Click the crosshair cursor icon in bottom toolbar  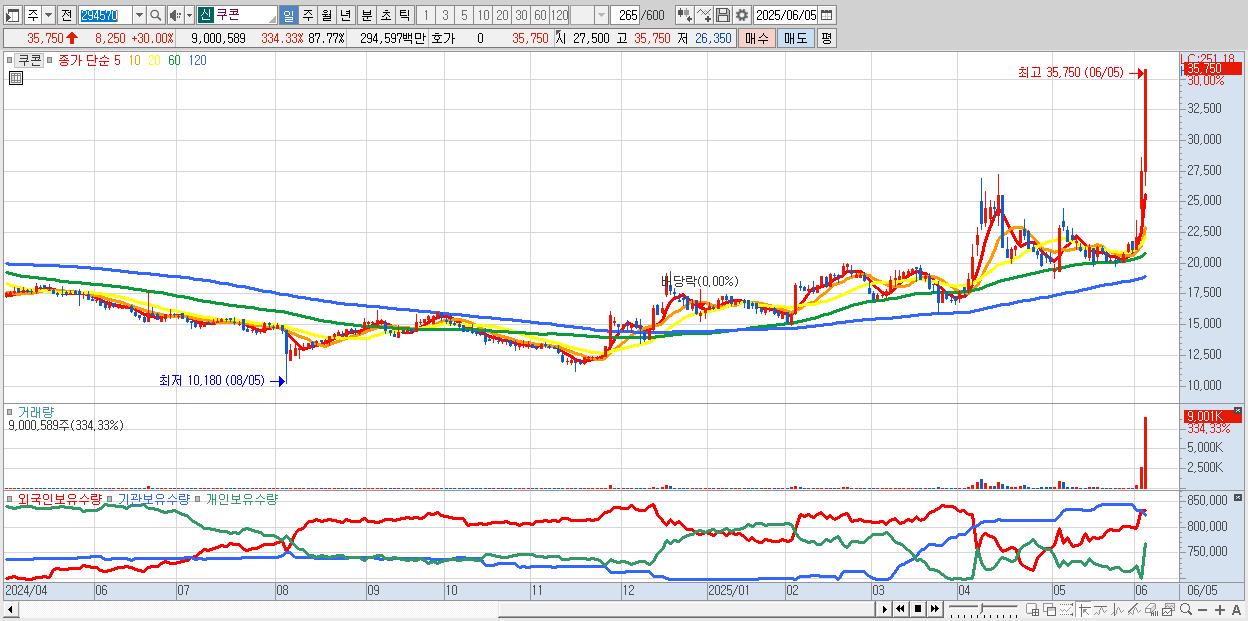click(1084, 609)
